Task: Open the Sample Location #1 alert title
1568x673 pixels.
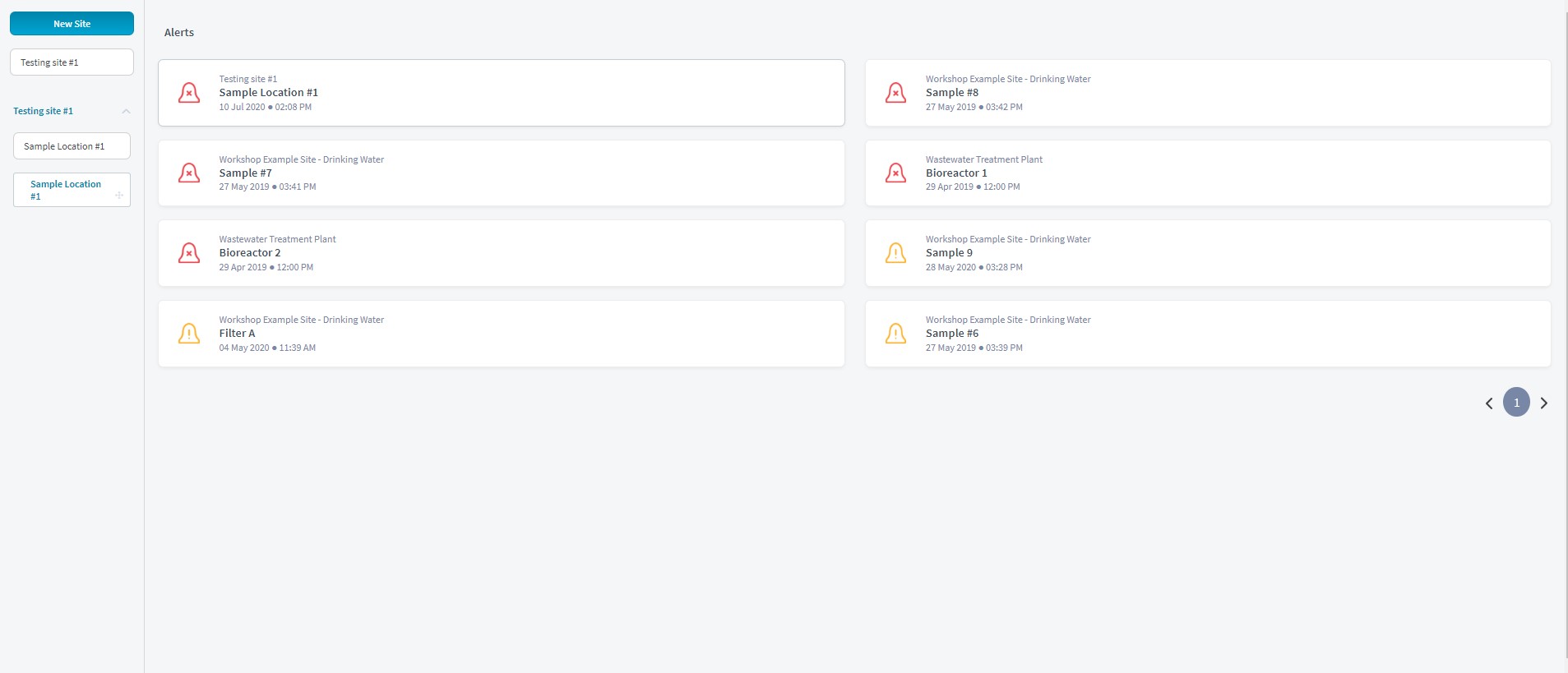Action: point(268,93)
